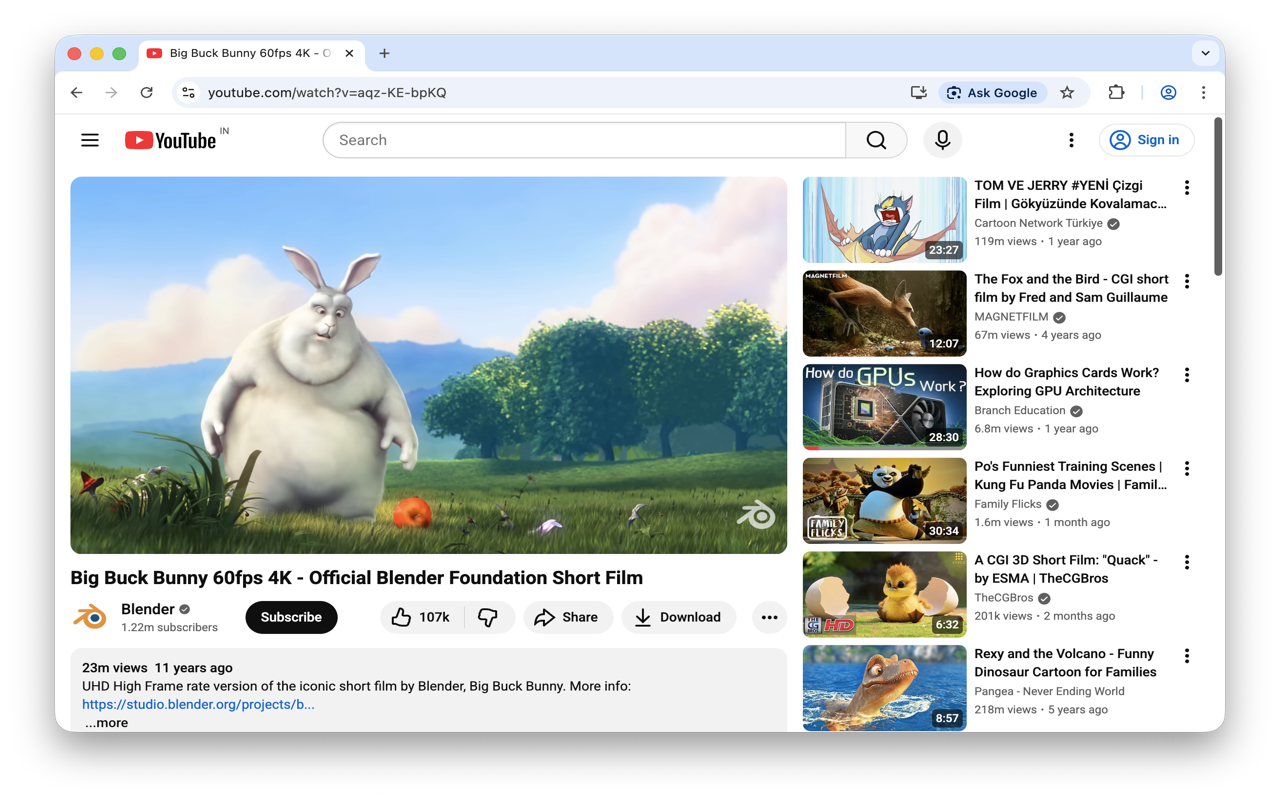Viewport: 1280px width, 800px height.
Task: Start voice search with microphone icon
Action: pos(942,140)
